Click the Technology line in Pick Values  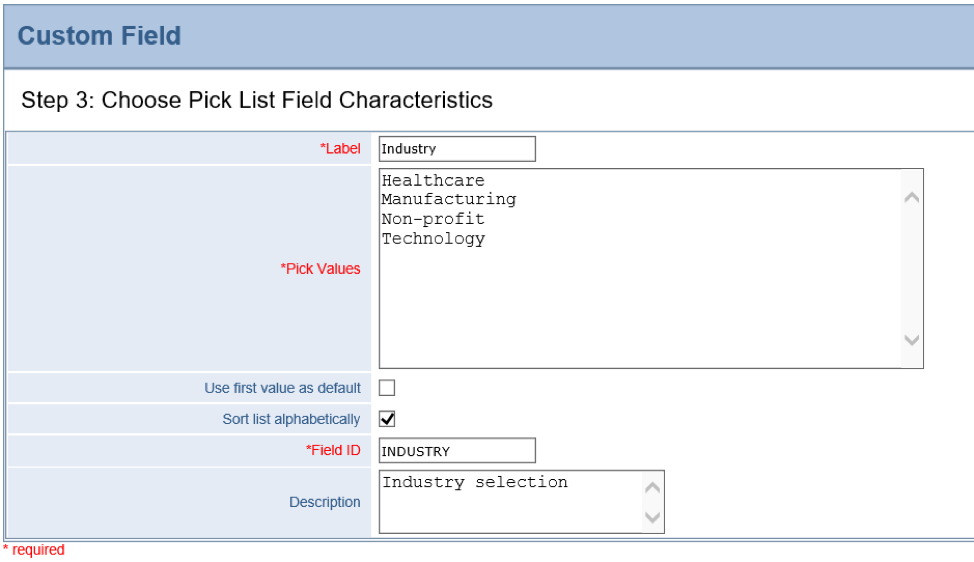pos(433,239)
